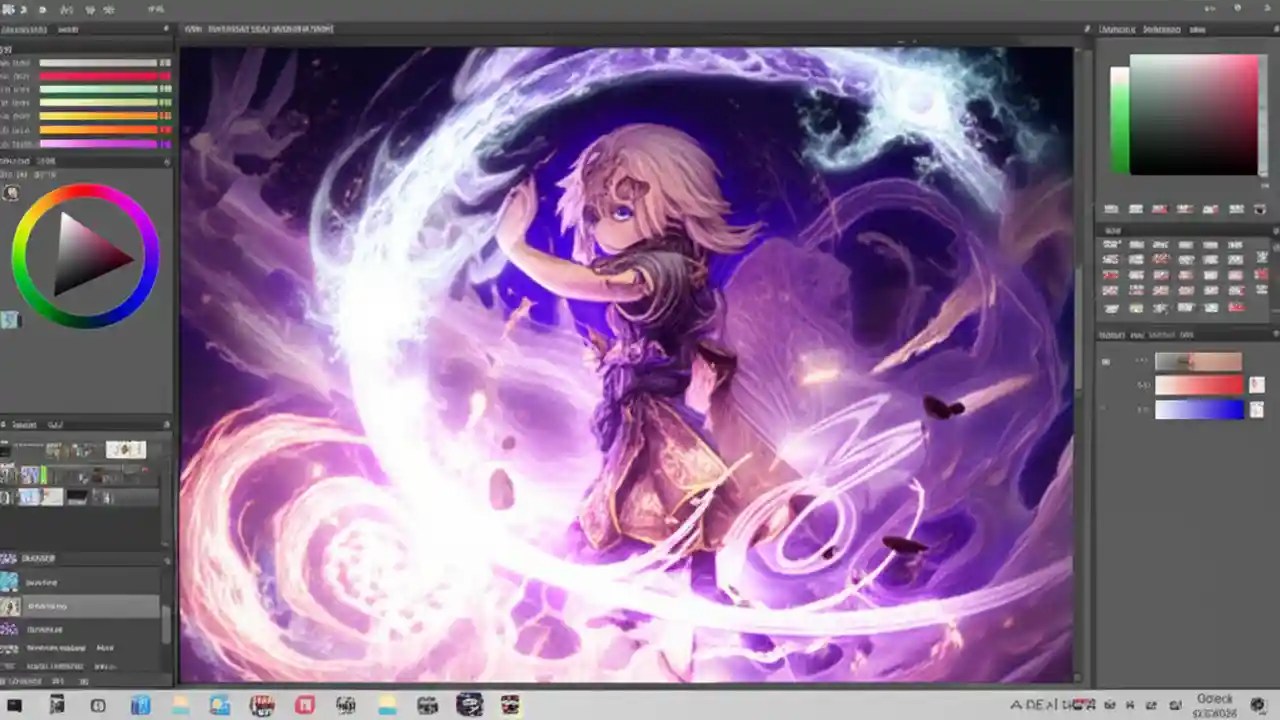Open the leftmost menu in the menu bar
The width and height of the screenshot is (1280, 720).
coord(10,8)
